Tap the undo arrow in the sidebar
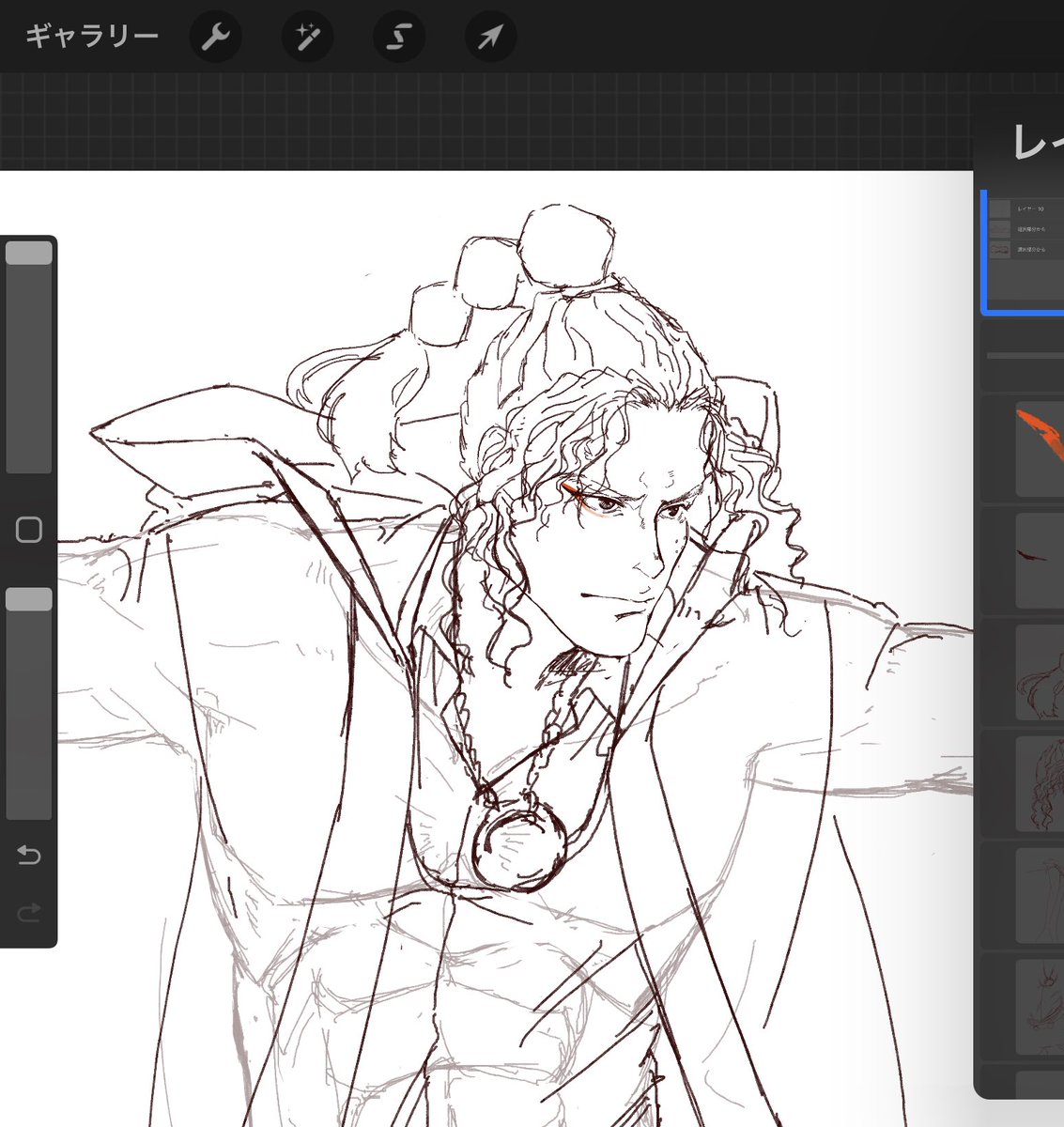This screenshot has width=1064, height=1127. tap(29, 855)
